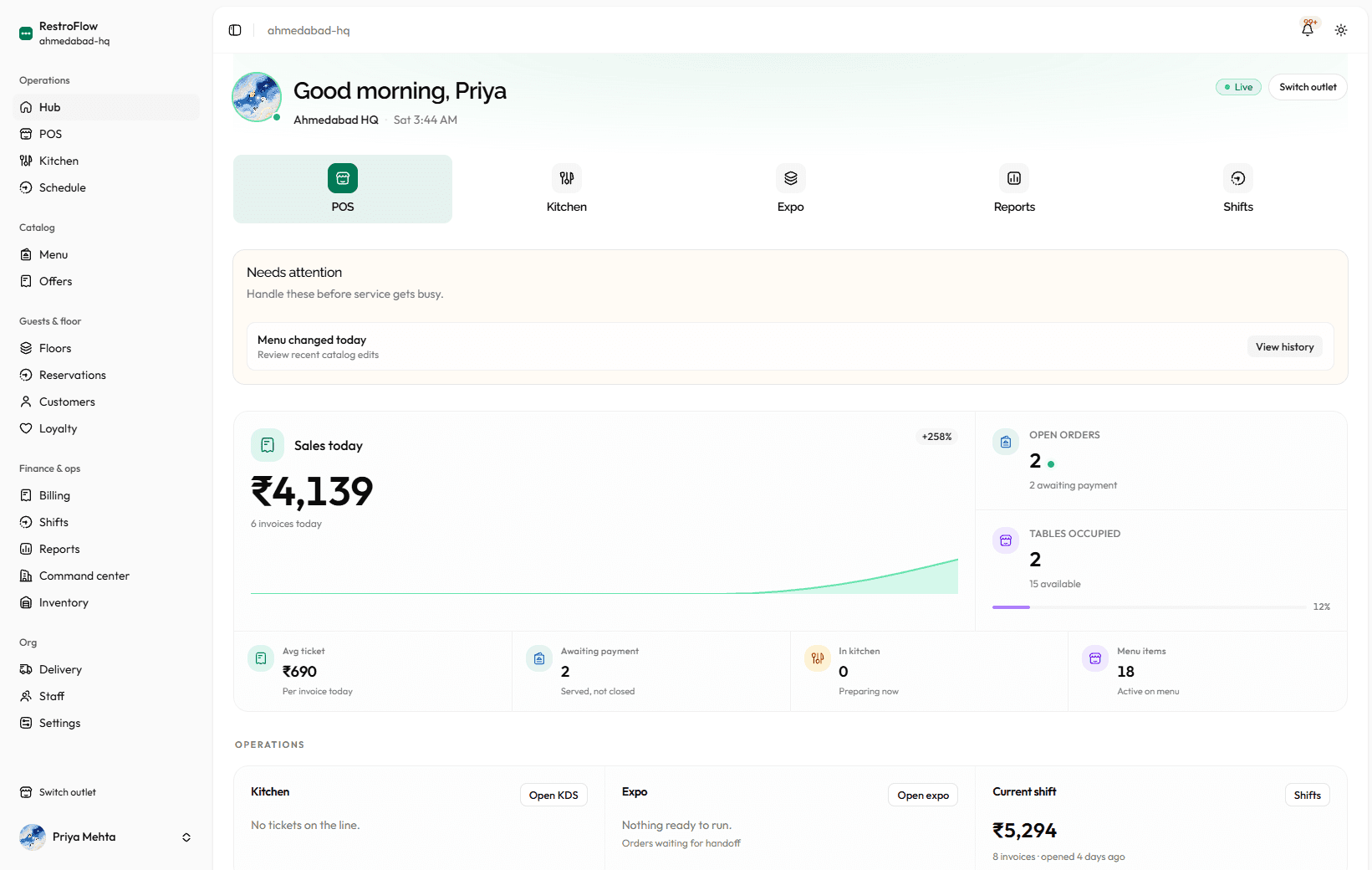Viewport: 1372px width, 870px height.
Task: Toggle the sidebar panel icon
Action: 235,30
